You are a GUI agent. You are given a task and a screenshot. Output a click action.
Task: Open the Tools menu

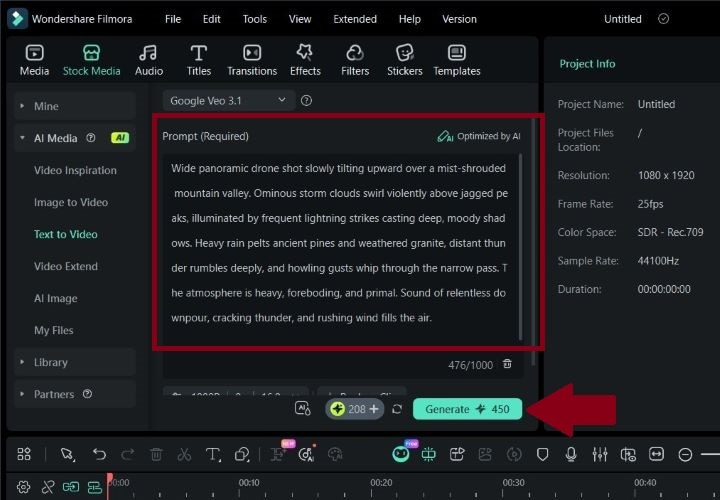click(x=254, y=19)
